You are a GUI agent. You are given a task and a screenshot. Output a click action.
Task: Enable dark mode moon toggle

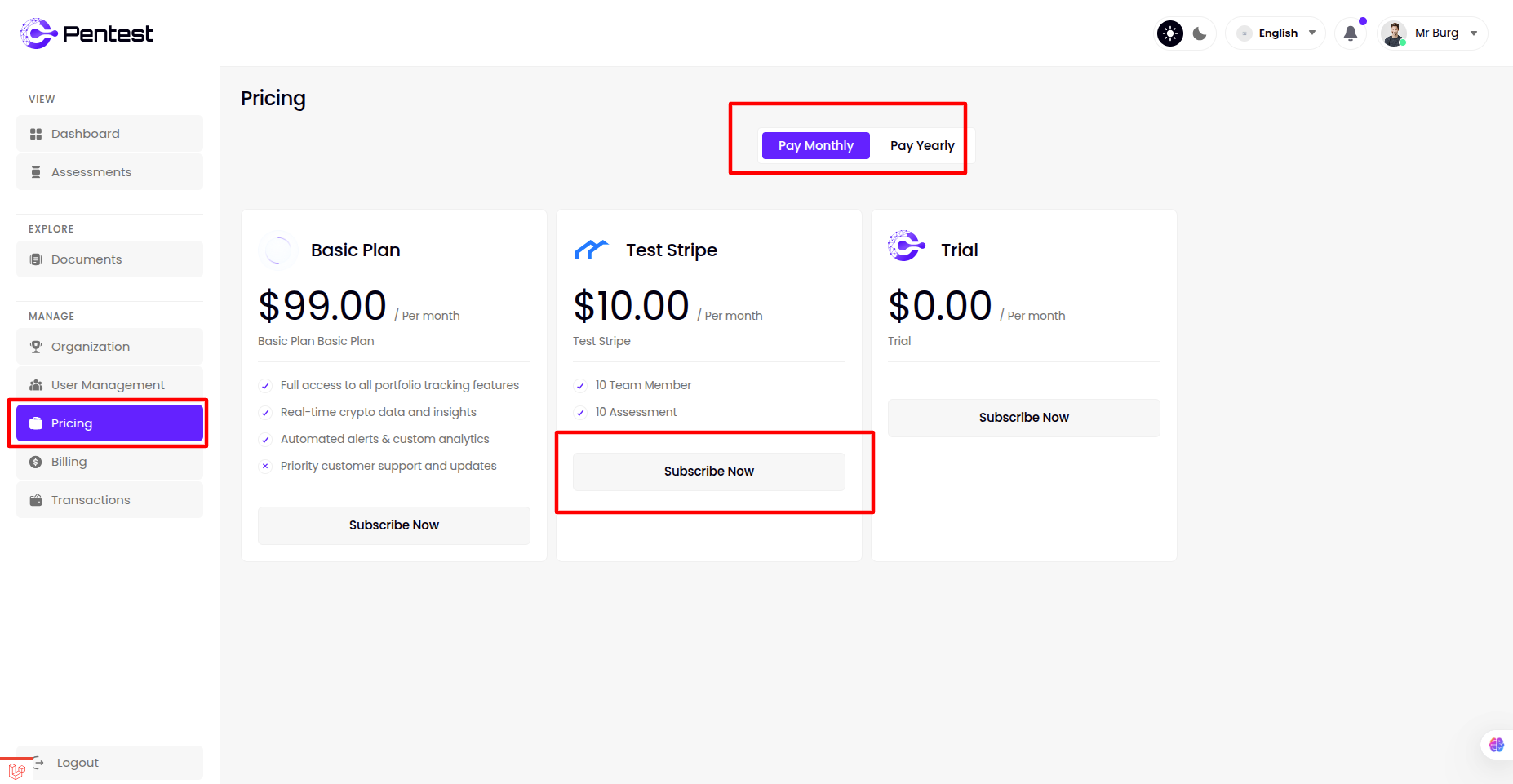coord(1200,33)
